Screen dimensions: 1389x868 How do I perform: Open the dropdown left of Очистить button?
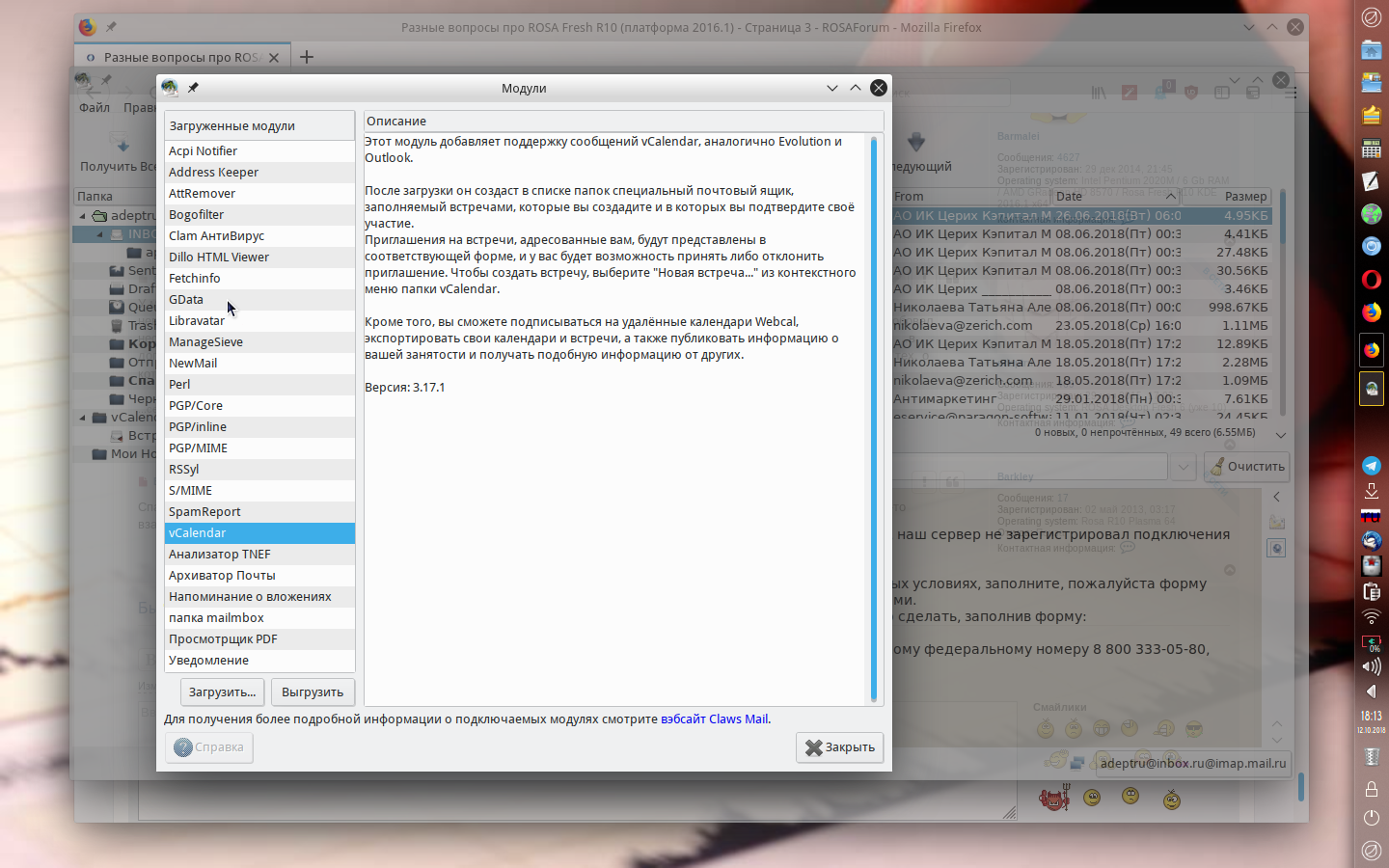tap(1184, 467)
